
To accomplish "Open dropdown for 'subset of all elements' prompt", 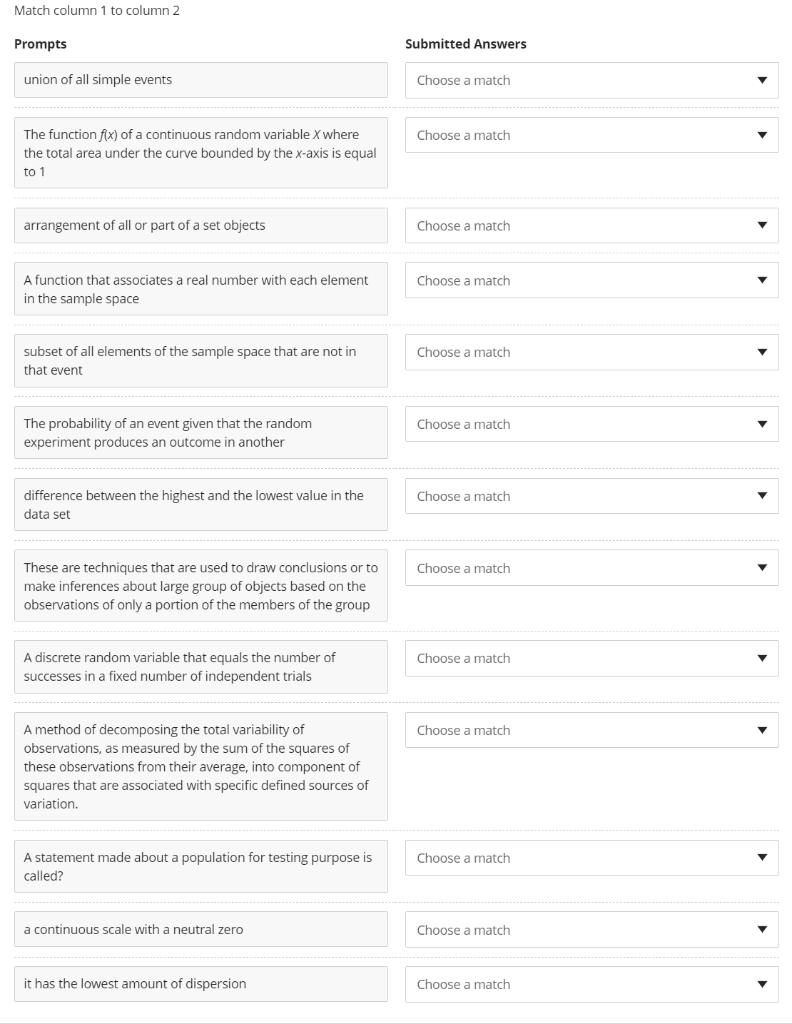I will 590,352.
